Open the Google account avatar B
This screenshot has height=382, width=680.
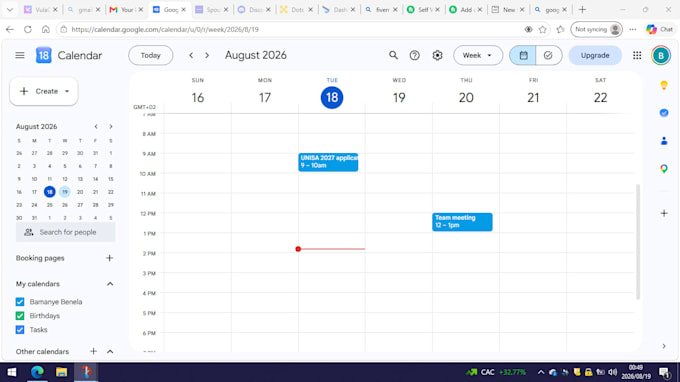[x=661, y=56]
